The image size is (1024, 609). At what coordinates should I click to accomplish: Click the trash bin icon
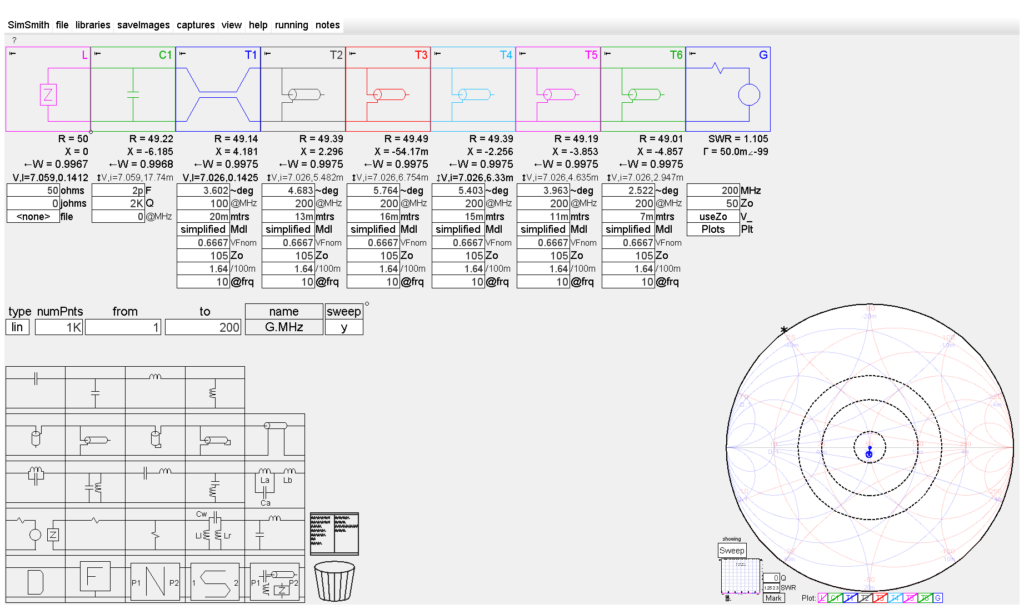334,581
